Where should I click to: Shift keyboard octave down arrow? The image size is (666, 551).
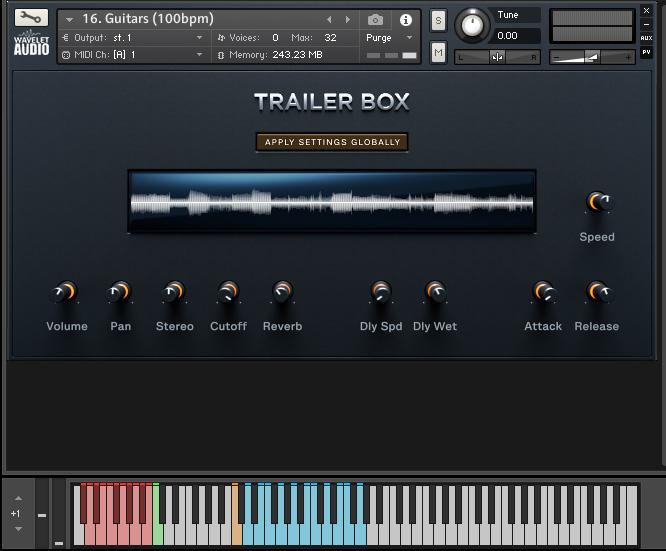[18, 529]
